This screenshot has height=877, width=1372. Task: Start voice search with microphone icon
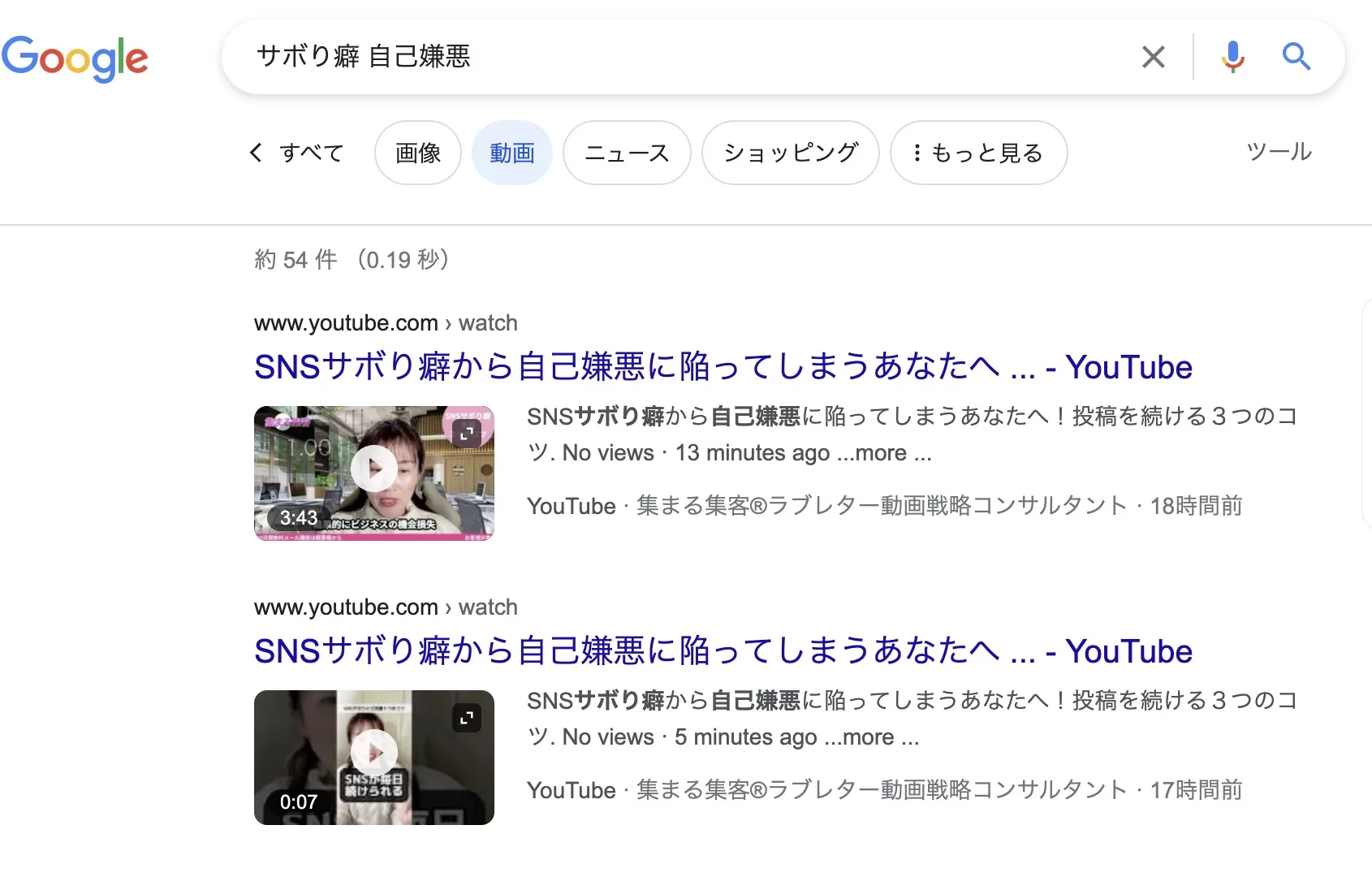(1232, 57)
